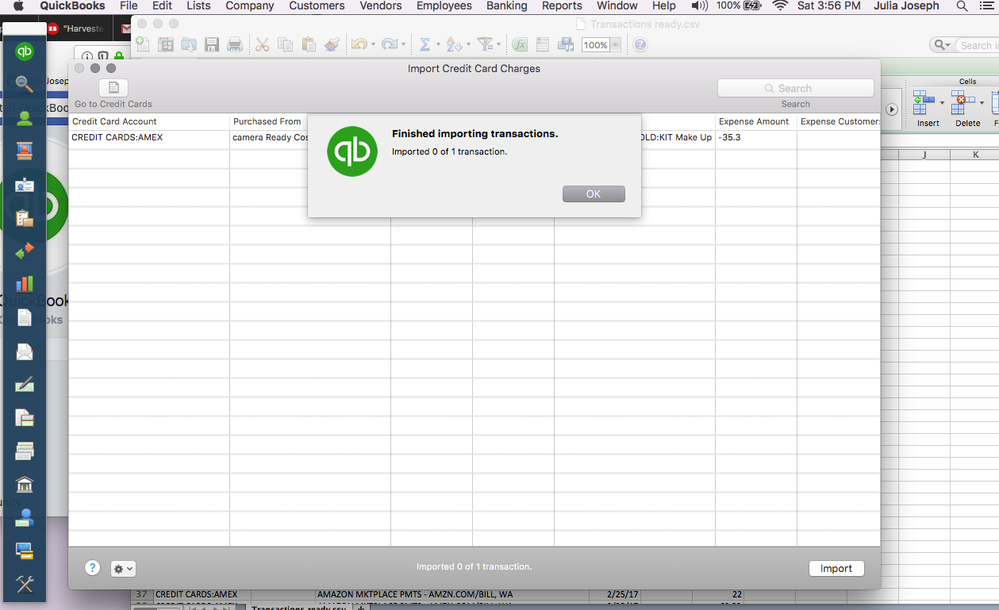Open the ID badge Employees icon in the sidebar
The image size is (999, 610).
coord(24,185)
